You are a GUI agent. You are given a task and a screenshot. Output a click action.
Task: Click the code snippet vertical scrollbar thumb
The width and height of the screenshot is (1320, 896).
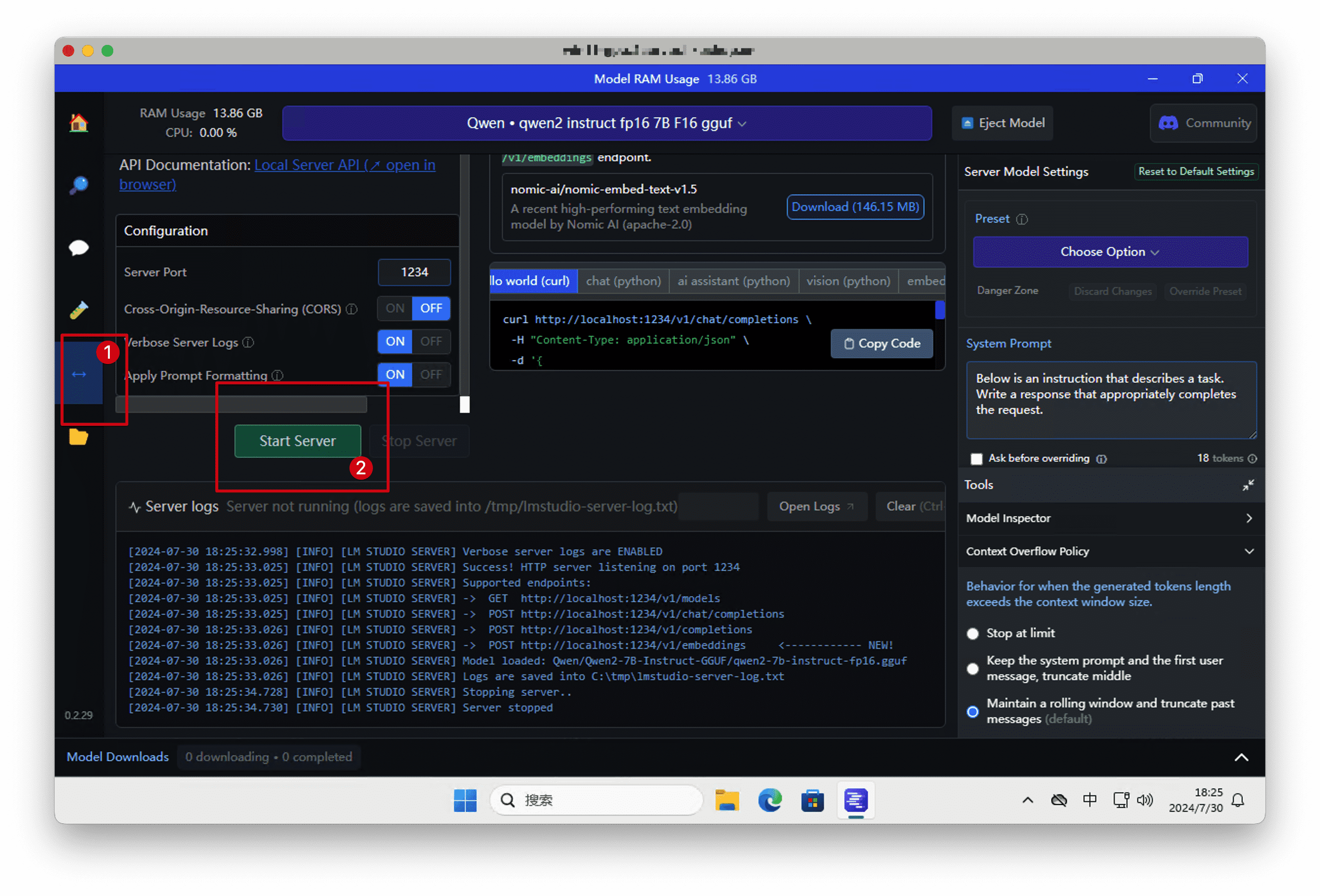tap(940, 310)
